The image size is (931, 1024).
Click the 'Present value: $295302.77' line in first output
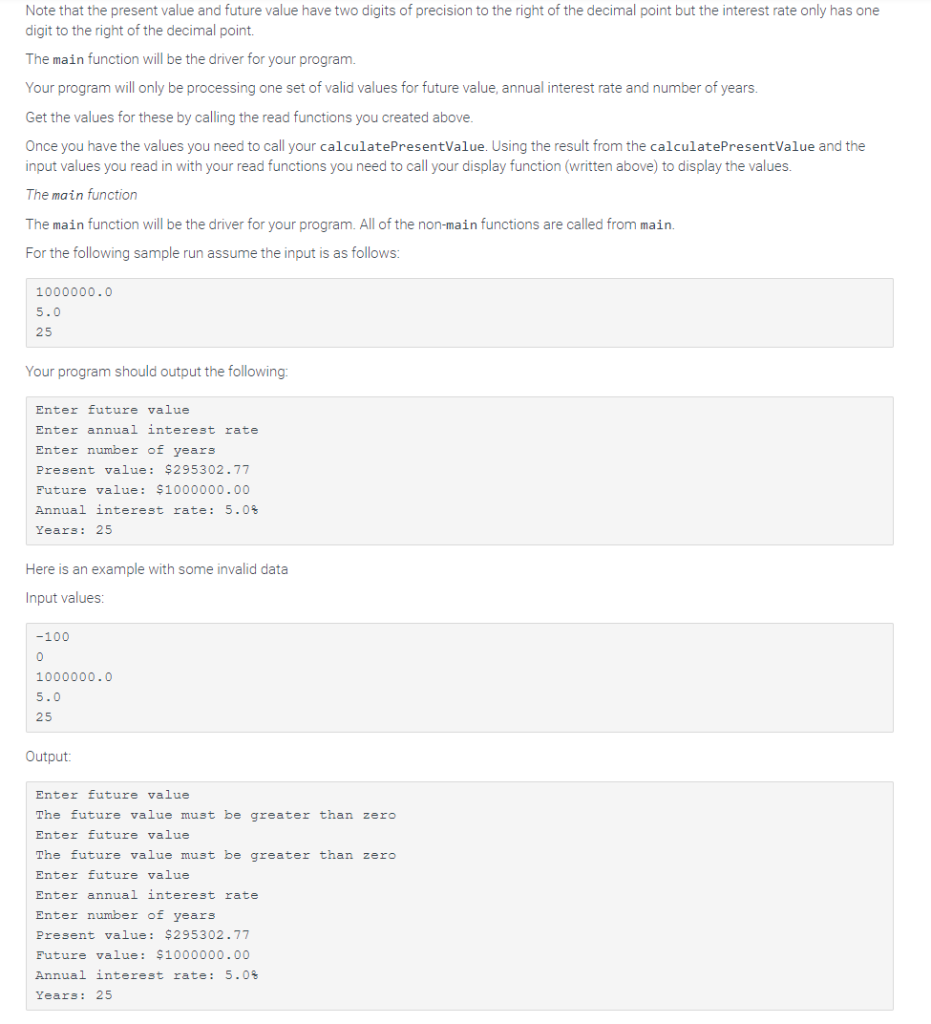coord(142,470)
